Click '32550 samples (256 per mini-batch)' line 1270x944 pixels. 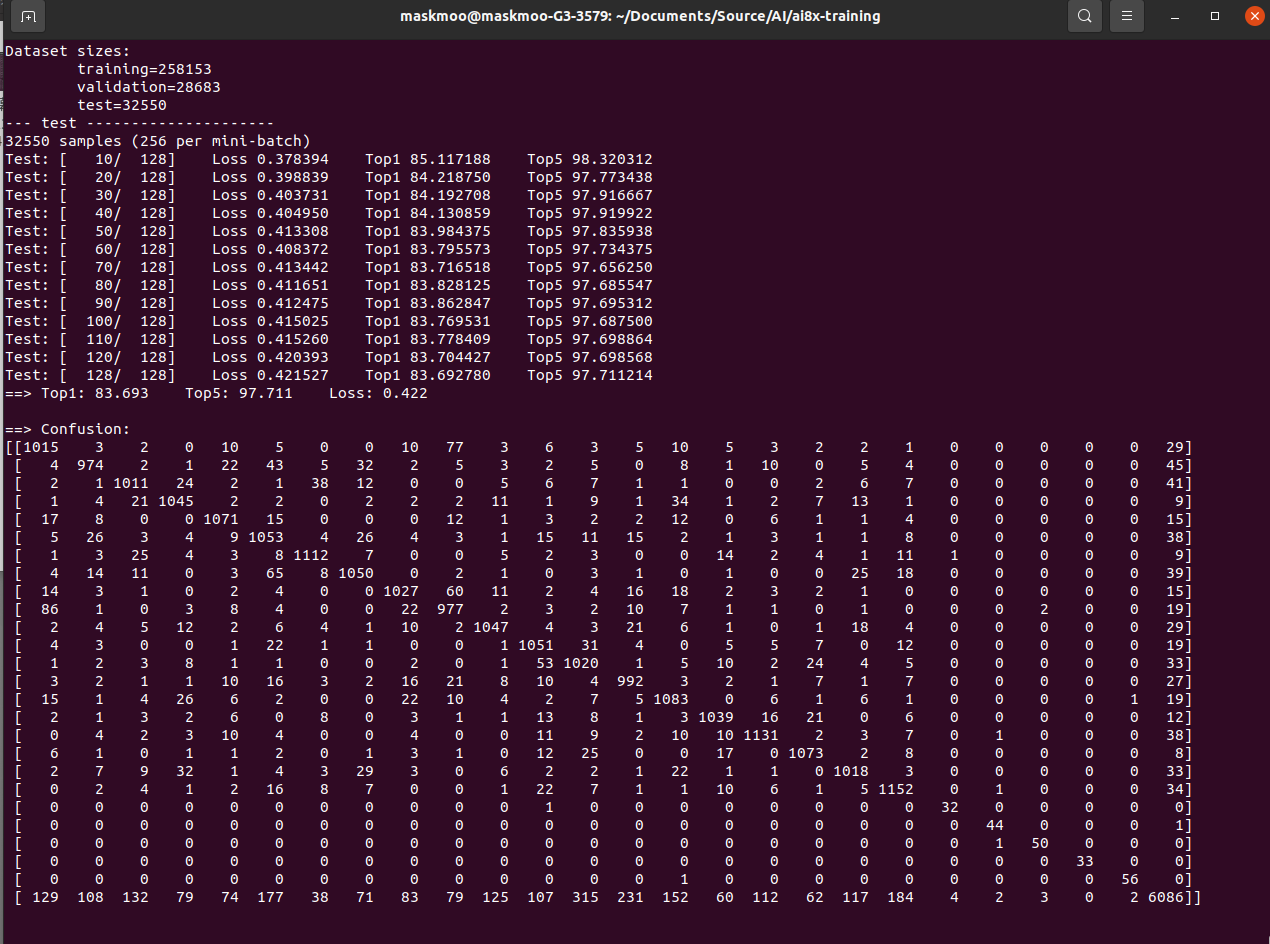click(x=158, y=141)
